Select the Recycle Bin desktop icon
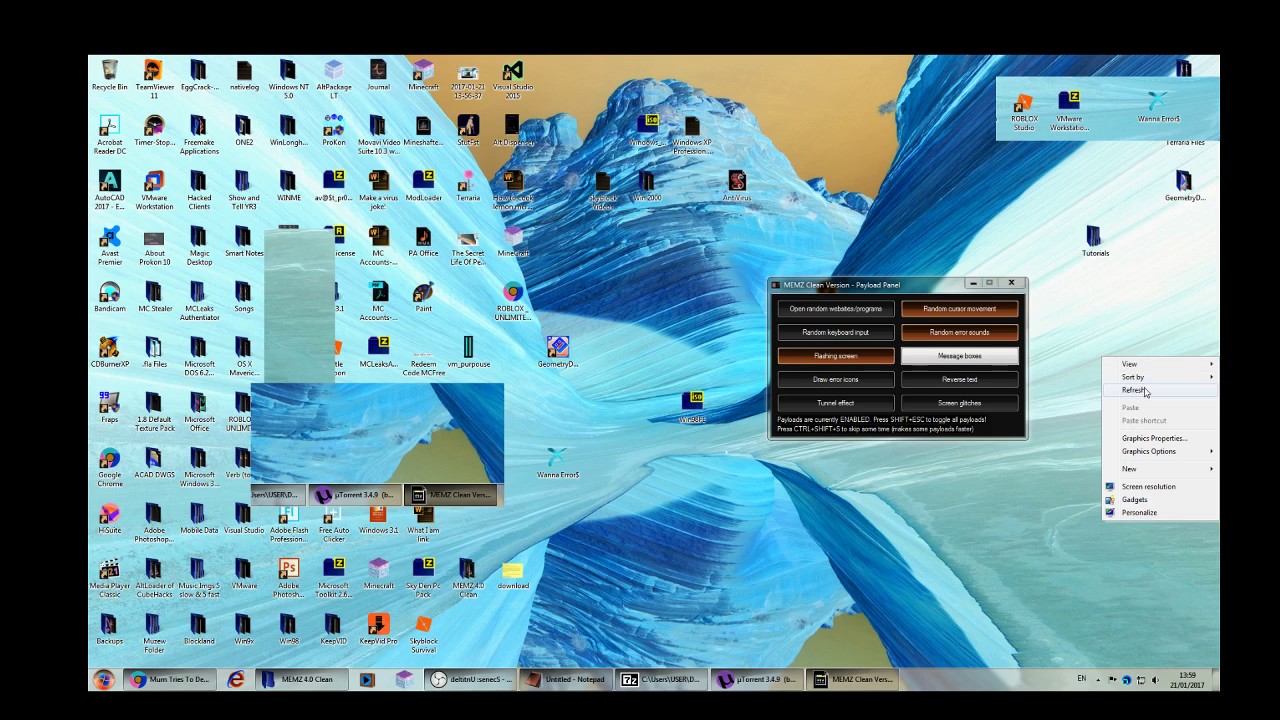Viewport: 1280px width, 720px height. [x=109, y=76]
